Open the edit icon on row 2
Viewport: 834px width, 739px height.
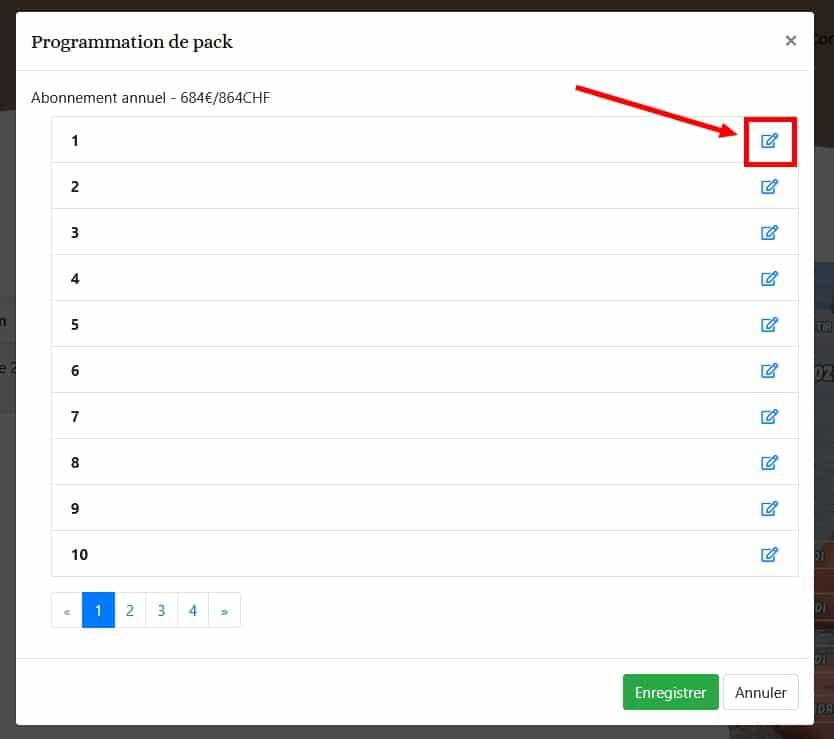click(x=769, y=187)
